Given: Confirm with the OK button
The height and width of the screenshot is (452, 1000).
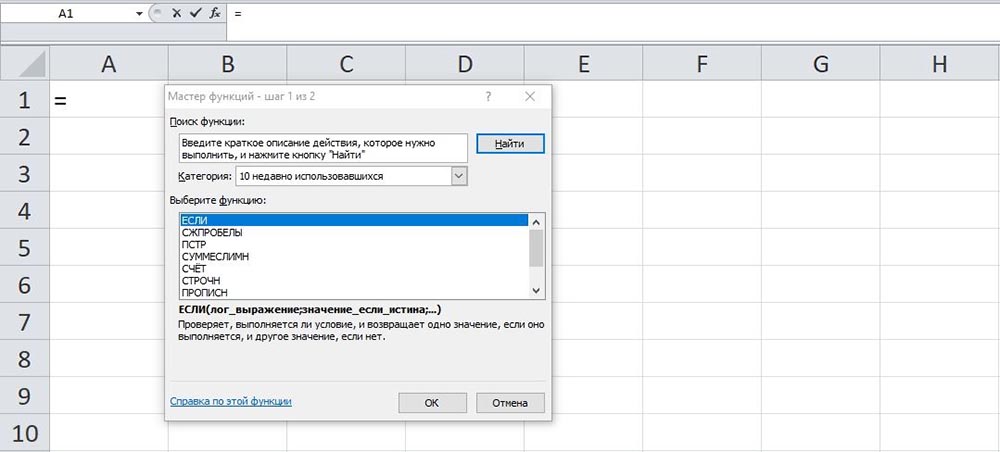Looking at the screenshot, I should click(x=432, y=403).
